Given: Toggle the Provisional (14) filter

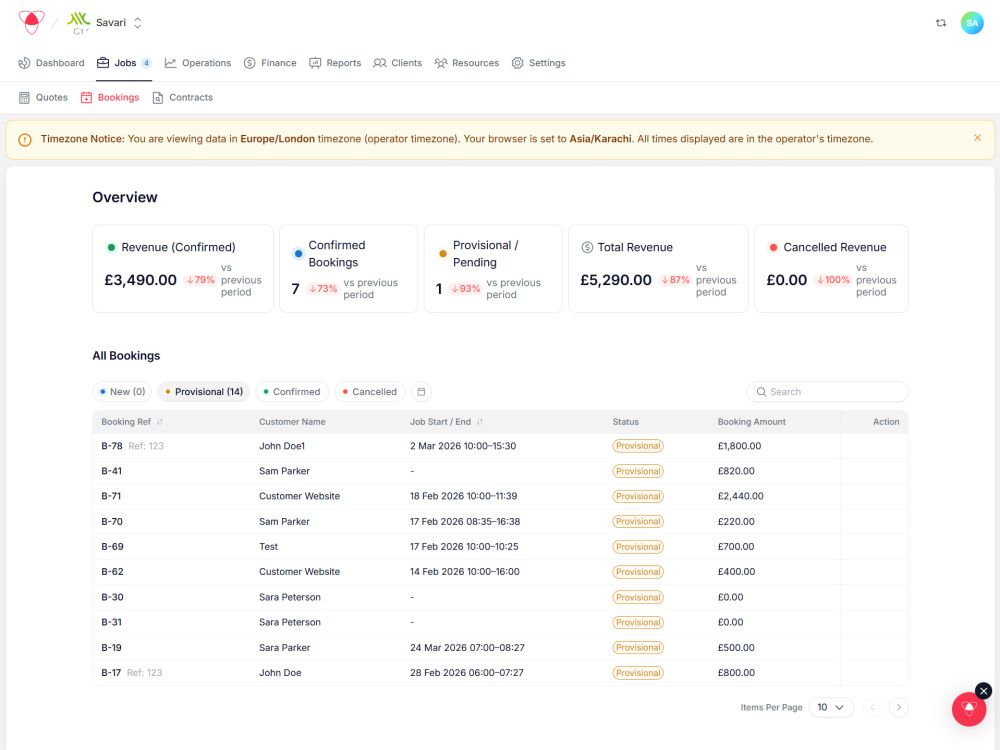Looking at the screenshot, I should (x=203, y=392).
